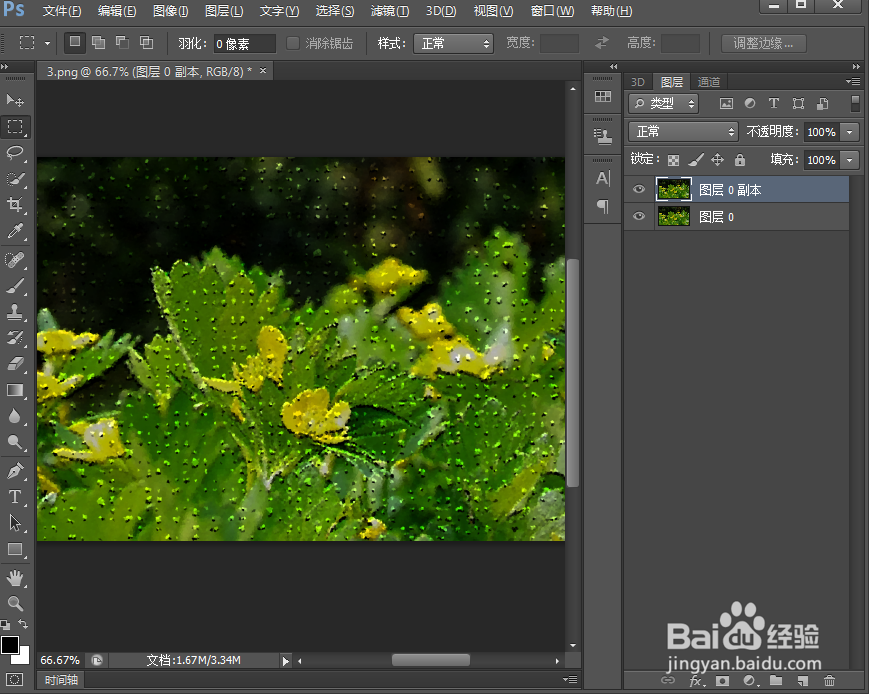Image resolution: width=869 pixels, height=694 pixels.
Task: Select the Rectangular Marquee tool
Action: 15,126
